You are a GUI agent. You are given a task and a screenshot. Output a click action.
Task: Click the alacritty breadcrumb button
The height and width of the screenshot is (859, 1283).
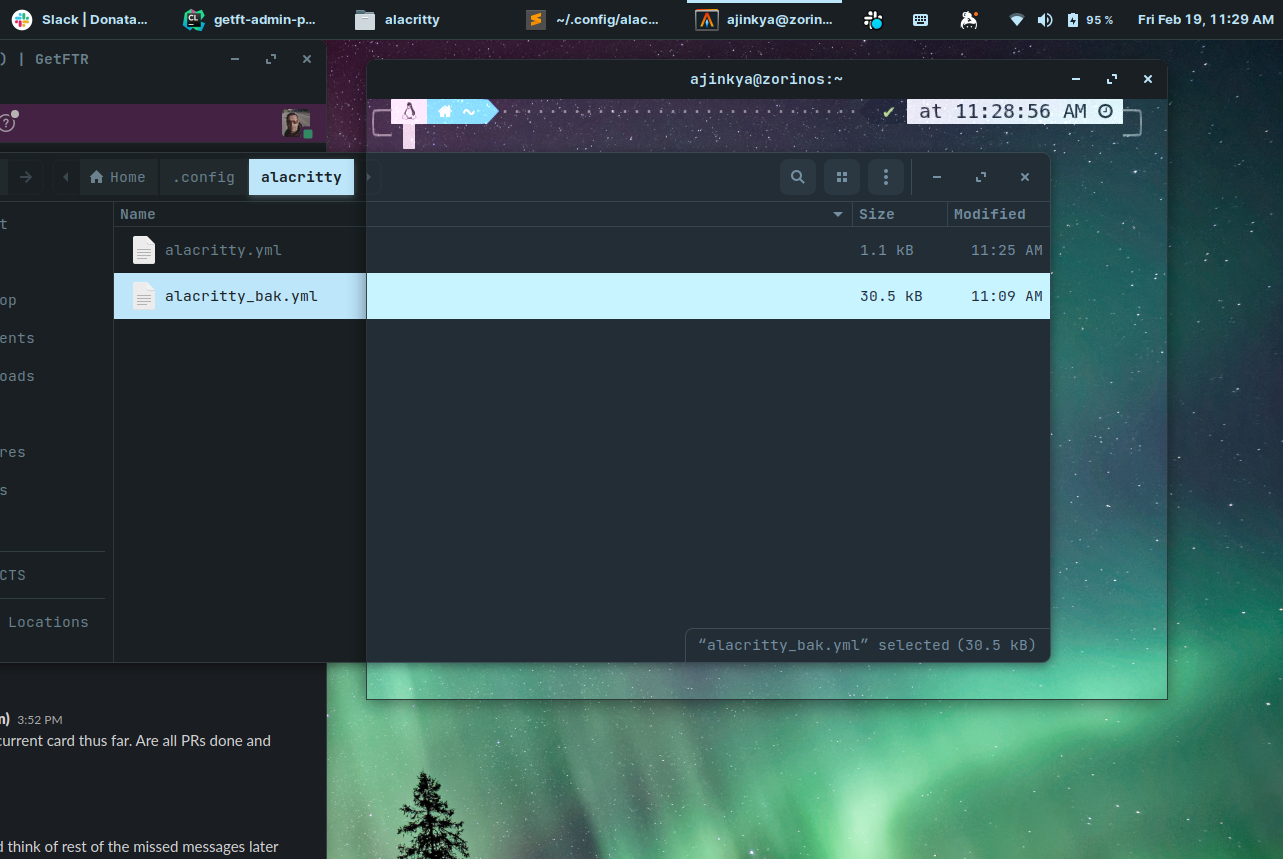click(301, 177)
